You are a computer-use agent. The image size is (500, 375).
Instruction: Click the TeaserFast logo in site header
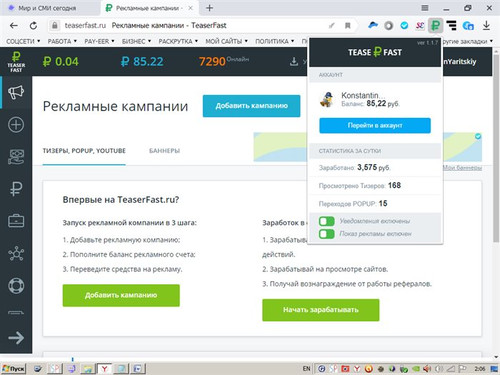16,62
